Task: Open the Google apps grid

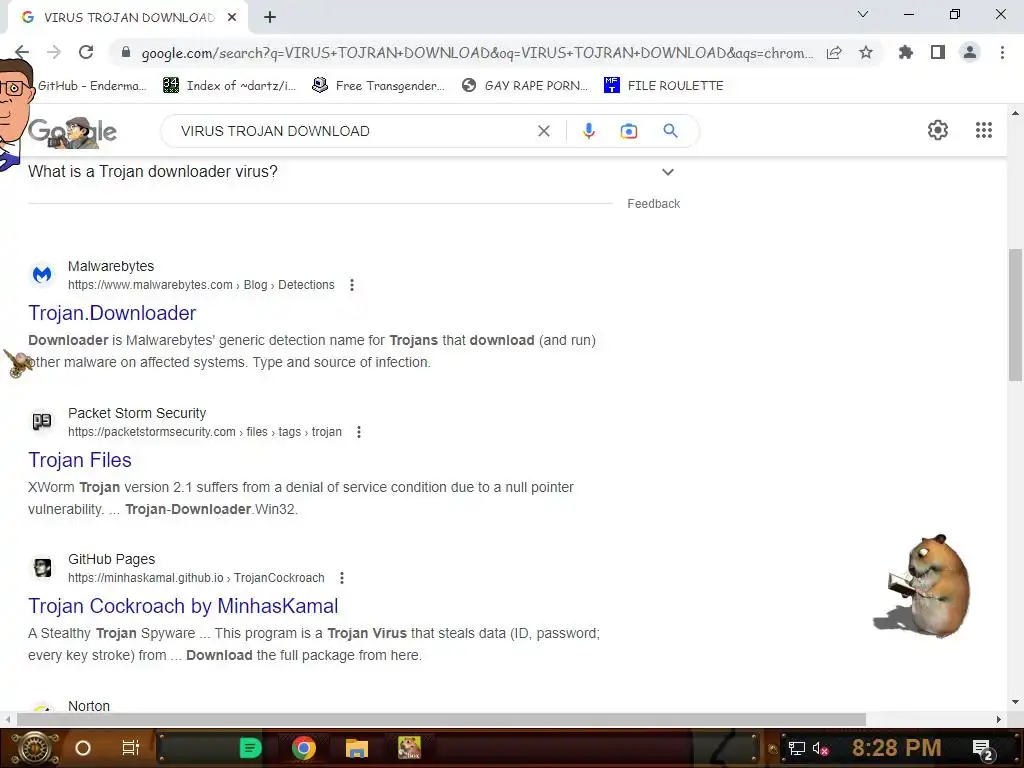Action: click(984, 130)
